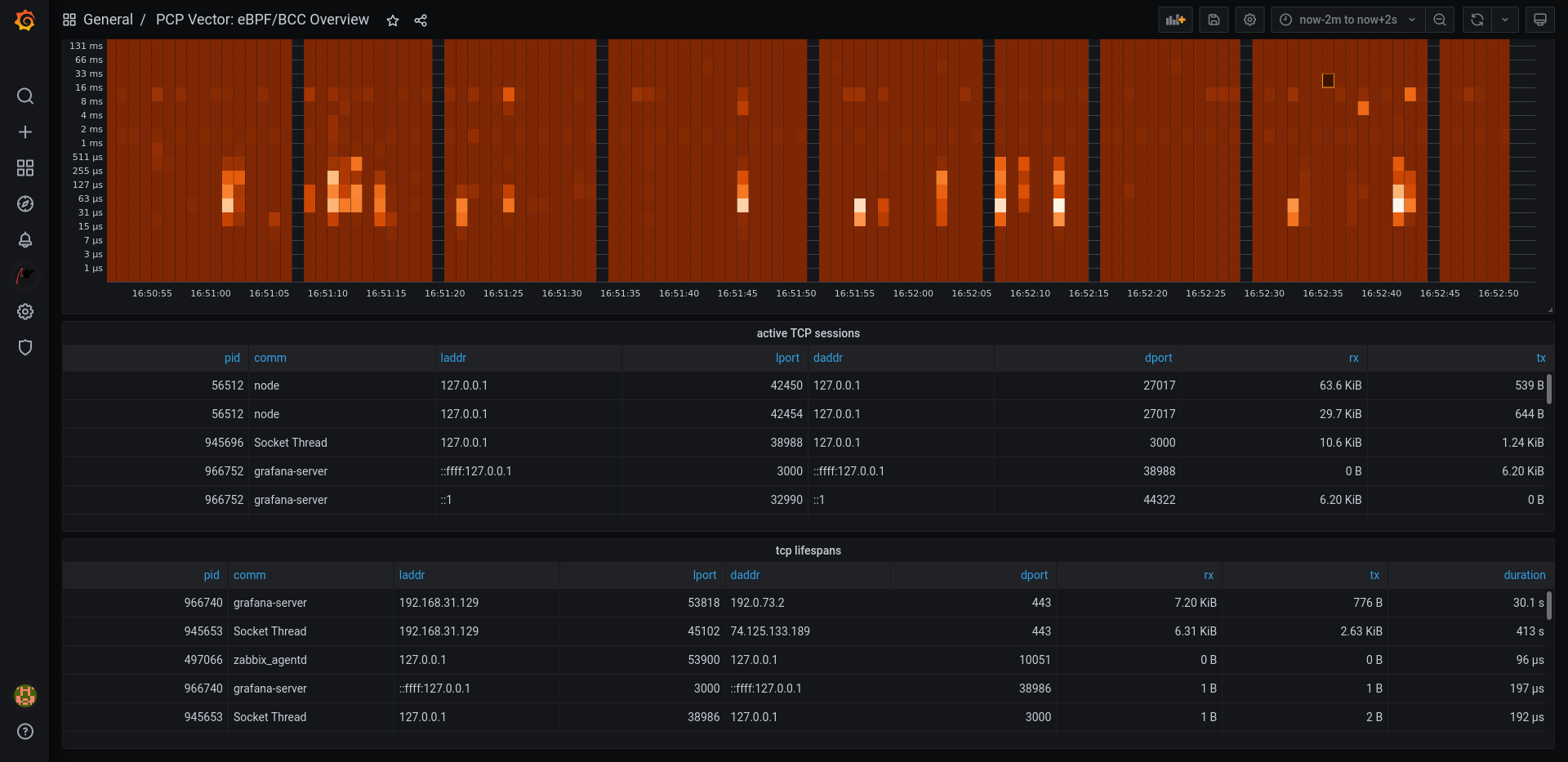This screenshot has height=762, width=1568.
Task: Mark dashboard as favorite with star
Action: [x=393, y=20]
